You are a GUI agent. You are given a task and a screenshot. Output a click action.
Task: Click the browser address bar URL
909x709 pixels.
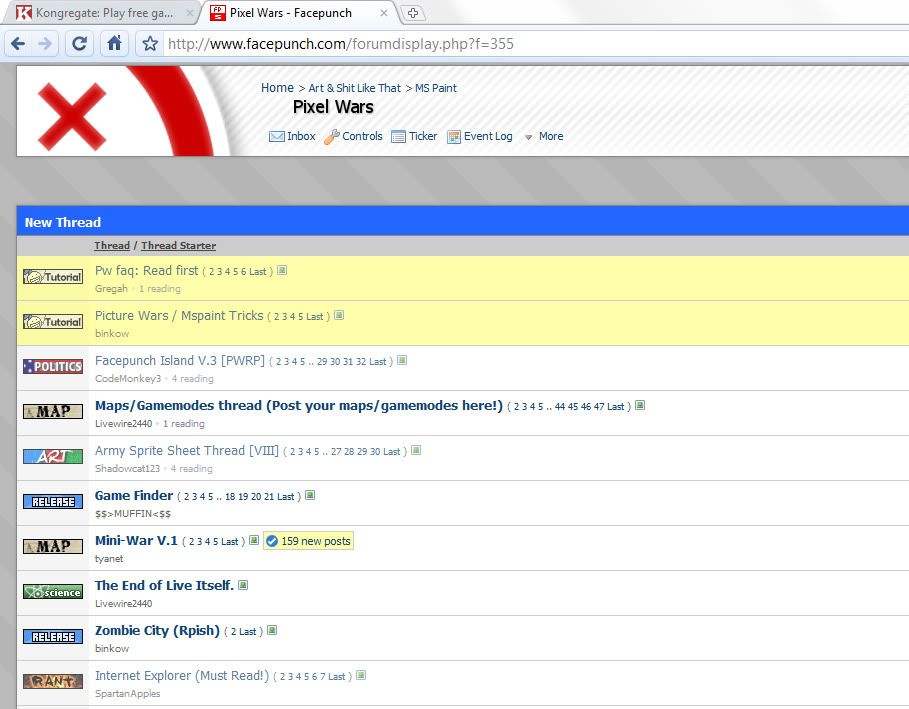click(341, 44)
